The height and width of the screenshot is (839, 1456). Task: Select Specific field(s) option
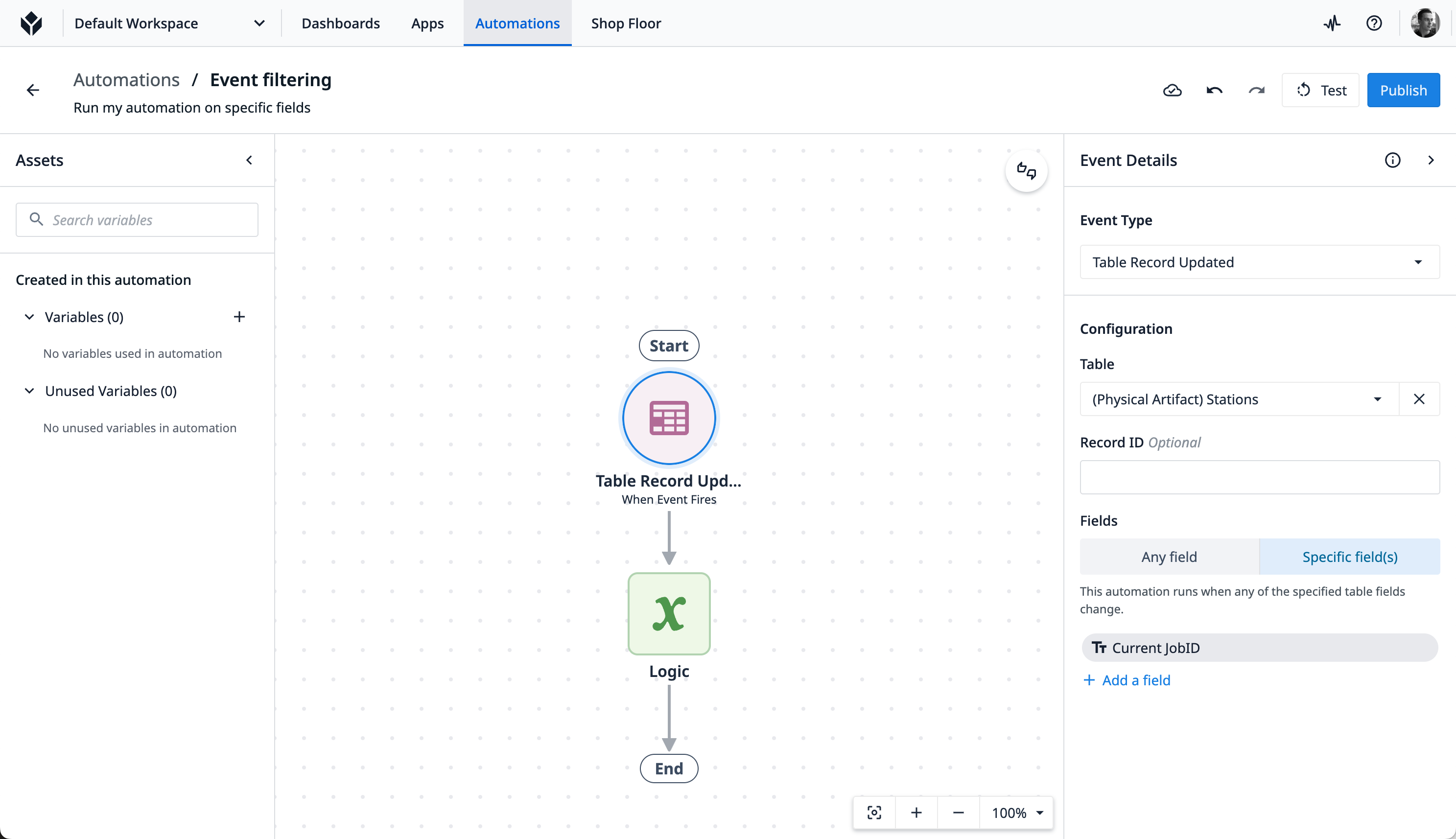pos(1349,557)
